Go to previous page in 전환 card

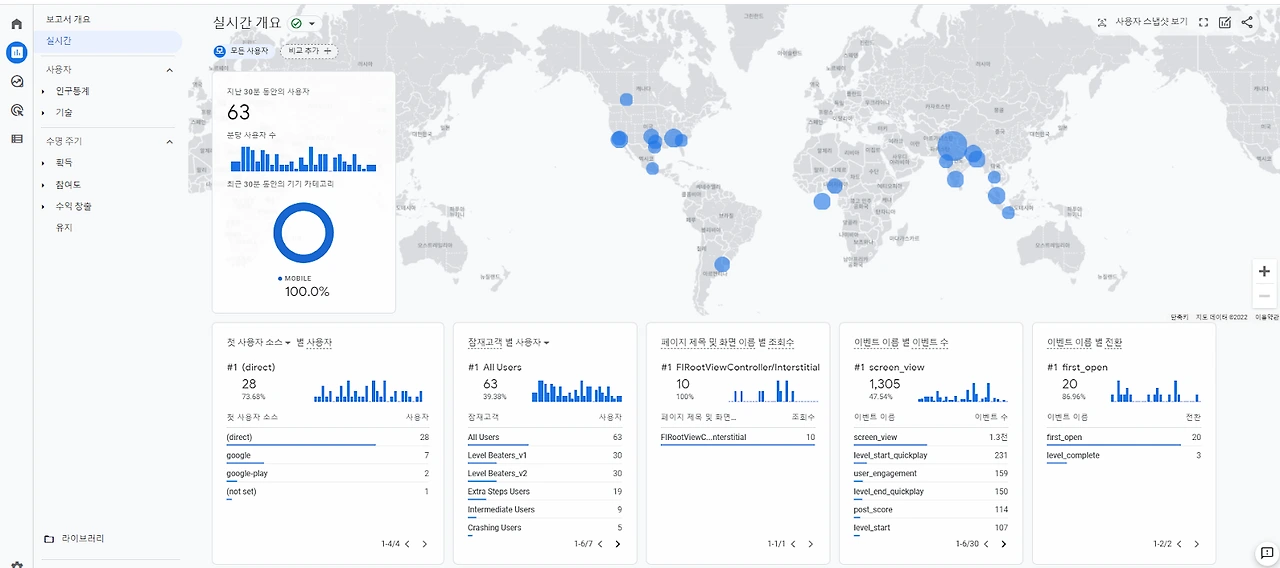click(1179, 544)
